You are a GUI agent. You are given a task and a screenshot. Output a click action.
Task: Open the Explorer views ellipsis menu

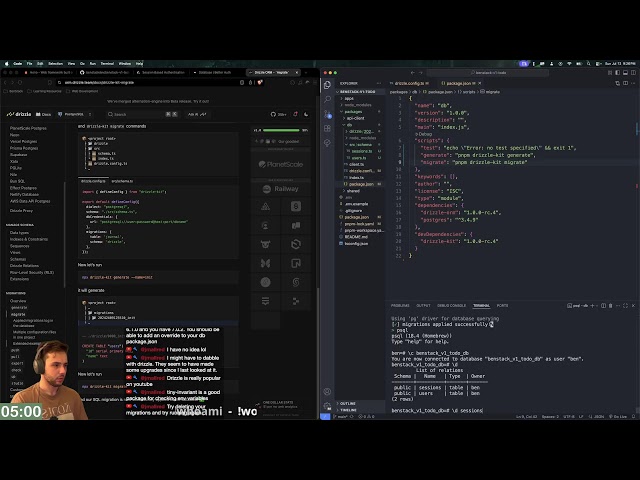[378, 83]
